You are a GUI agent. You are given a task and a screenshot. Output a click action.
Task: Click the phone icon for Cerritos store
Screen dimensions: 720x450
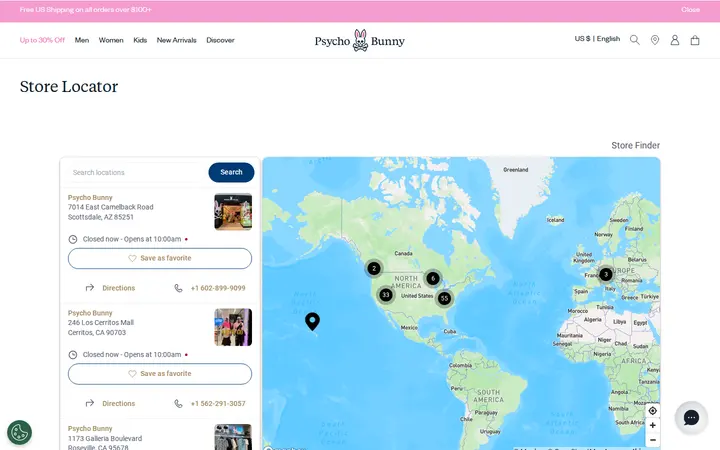click(x=178, y=403)
